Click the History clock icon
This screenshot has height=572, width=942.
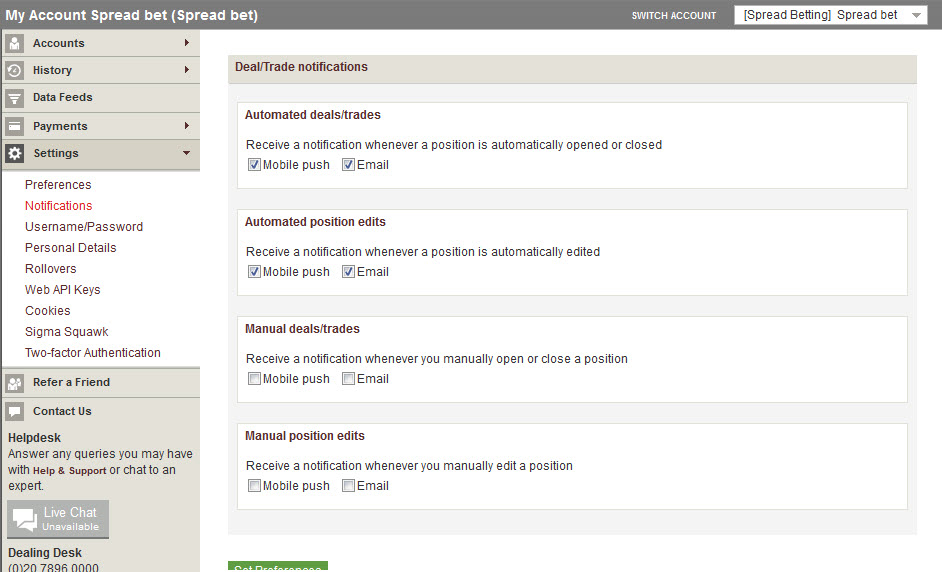(x=14, y=70)
